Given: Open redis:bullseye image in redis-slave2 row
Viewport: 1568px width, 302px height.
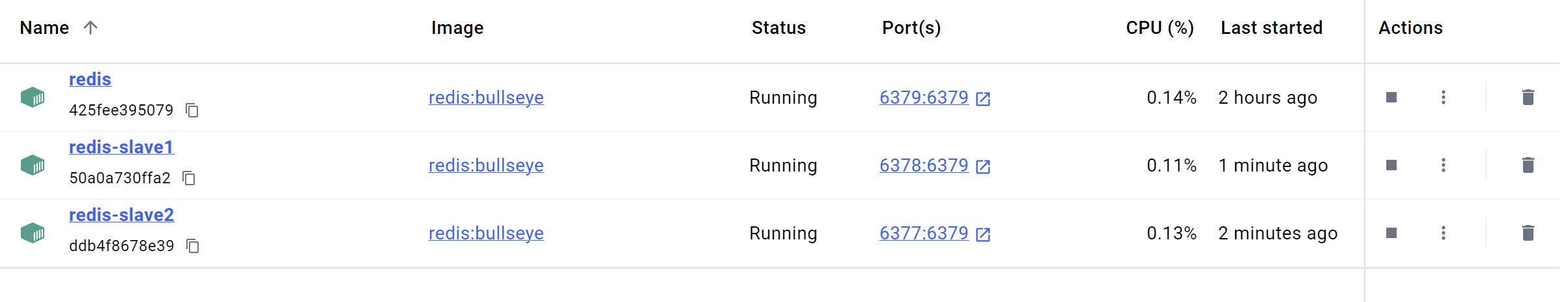Looking at the screenshot, I should [486, 233].
